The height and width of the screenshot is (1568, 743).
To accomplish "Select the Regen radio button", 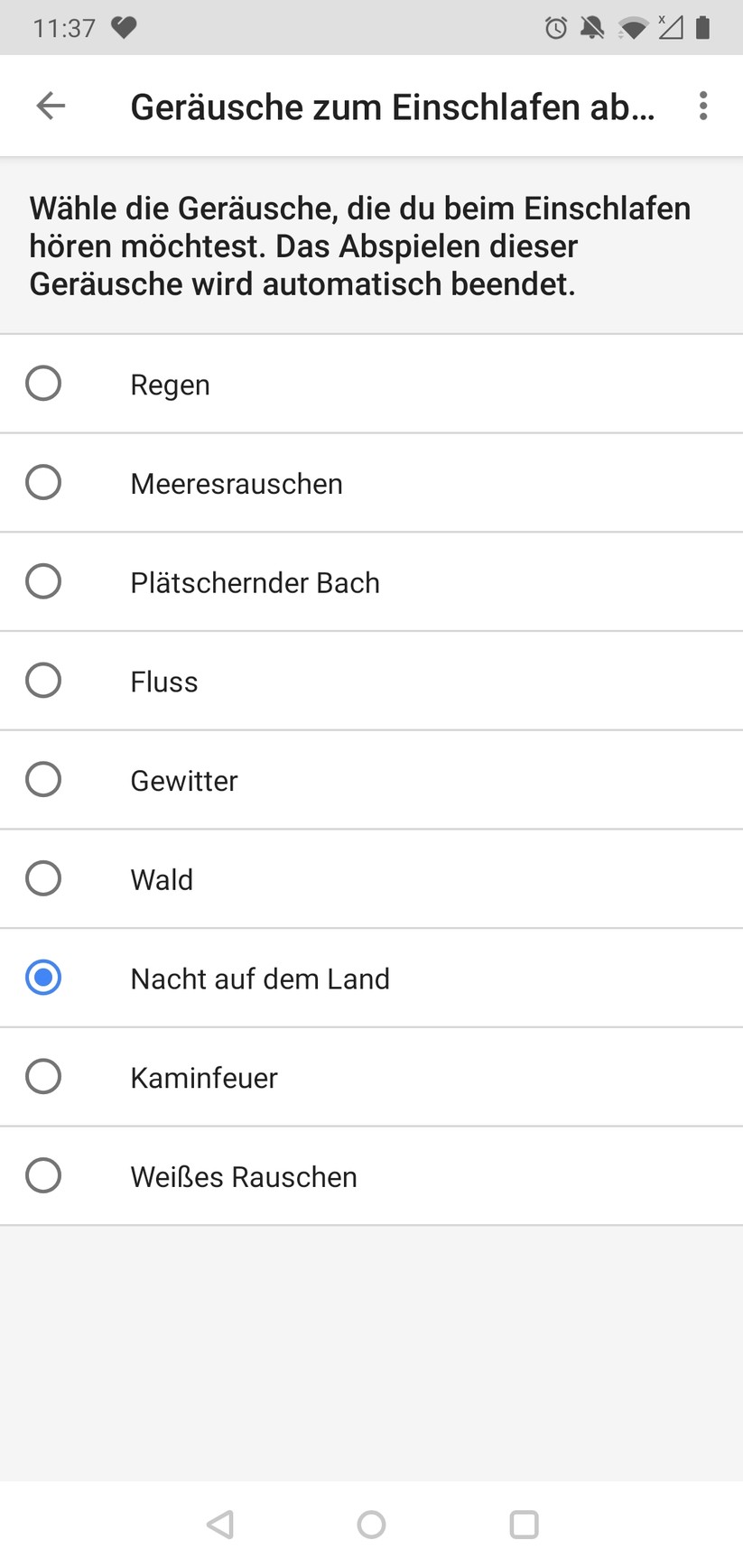I will (x=43, y=384).
